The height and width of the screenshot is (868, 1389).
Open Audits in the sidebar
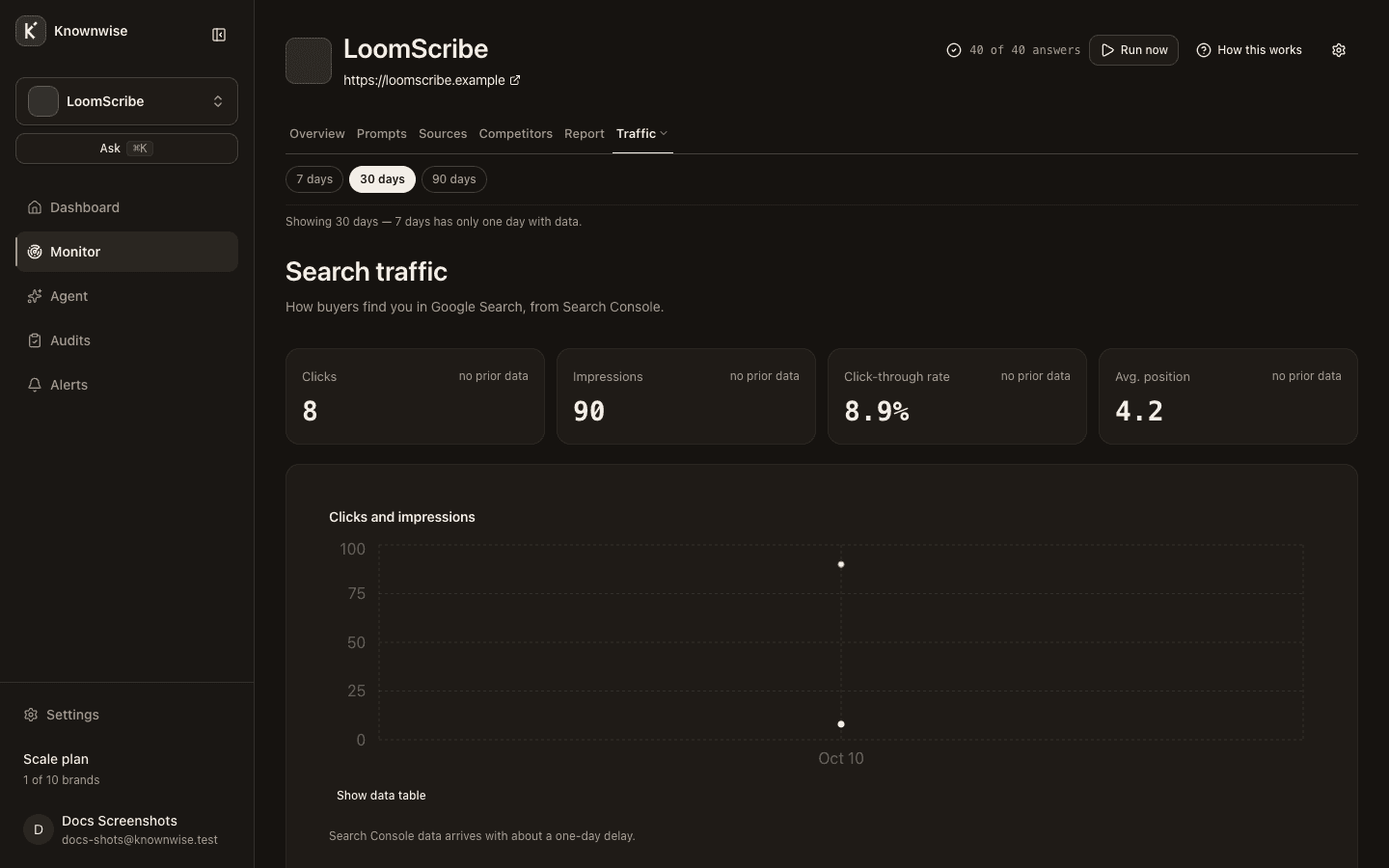pos(126,340)
